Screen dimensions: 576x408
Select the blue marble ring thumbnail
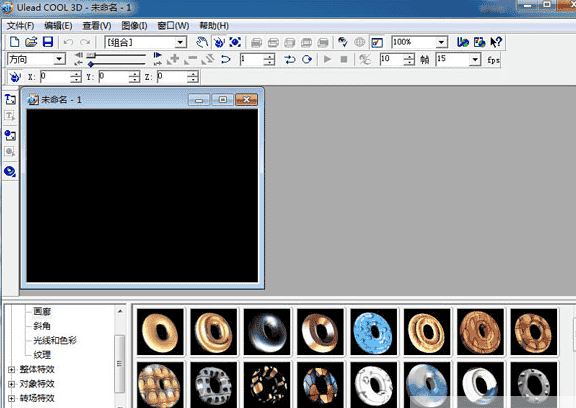pyautogui.click(x=374, y=332)
